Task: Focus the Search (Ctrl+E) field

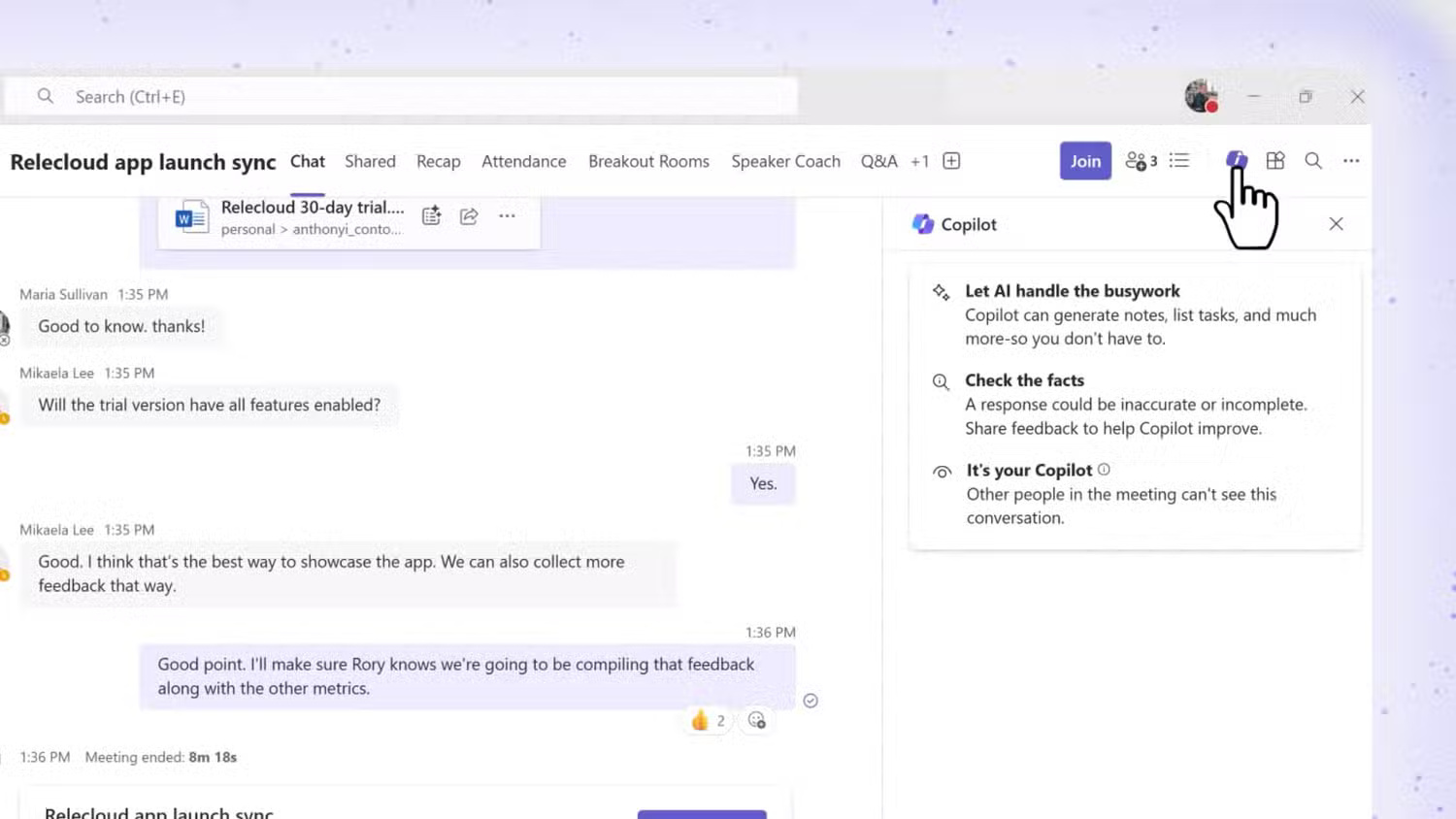Action: click(401, 96)
